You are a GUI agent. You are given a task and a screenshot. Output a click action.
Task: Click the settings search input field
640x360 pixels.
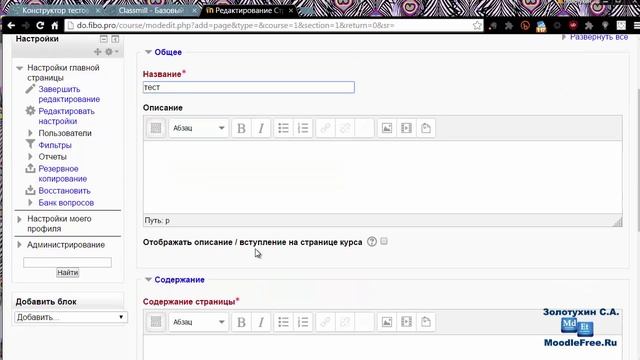point(67,262)
